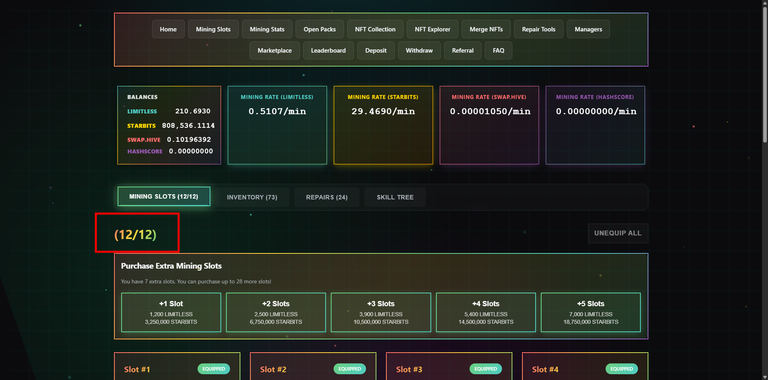Click the Slot #1 title
The image size is (768, 380).
(137, 369)
